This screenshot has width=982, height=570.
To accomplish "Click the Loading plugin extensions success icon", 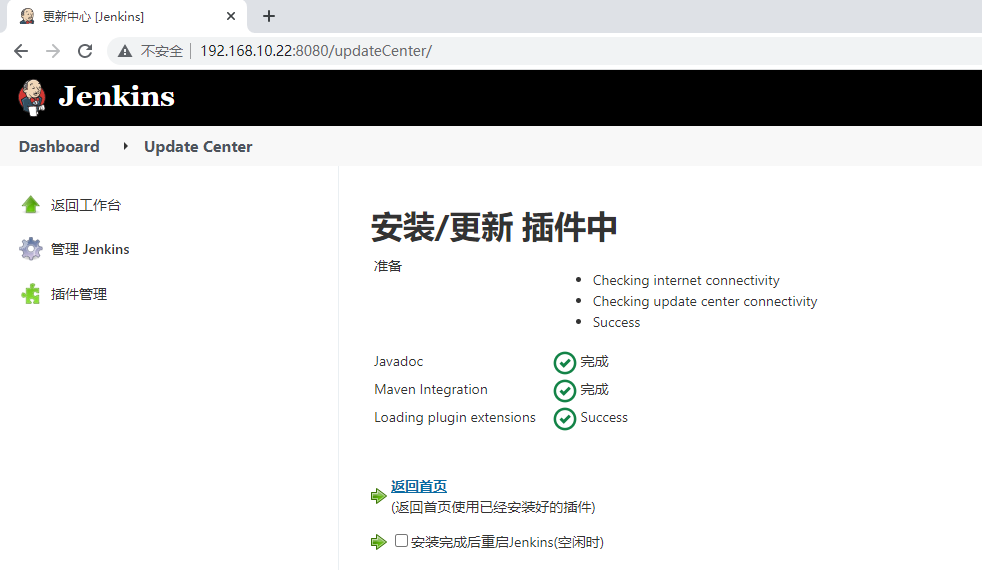I will coord(564,418).
